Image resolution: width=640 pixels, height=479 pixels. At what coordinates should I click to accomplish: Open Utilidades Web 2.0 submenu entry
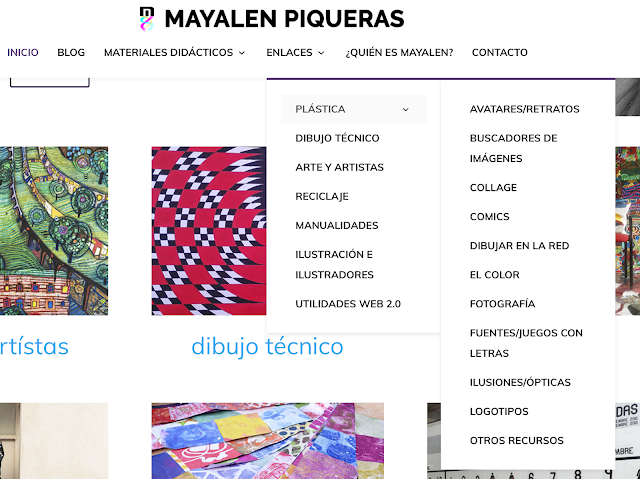point(348,304)
